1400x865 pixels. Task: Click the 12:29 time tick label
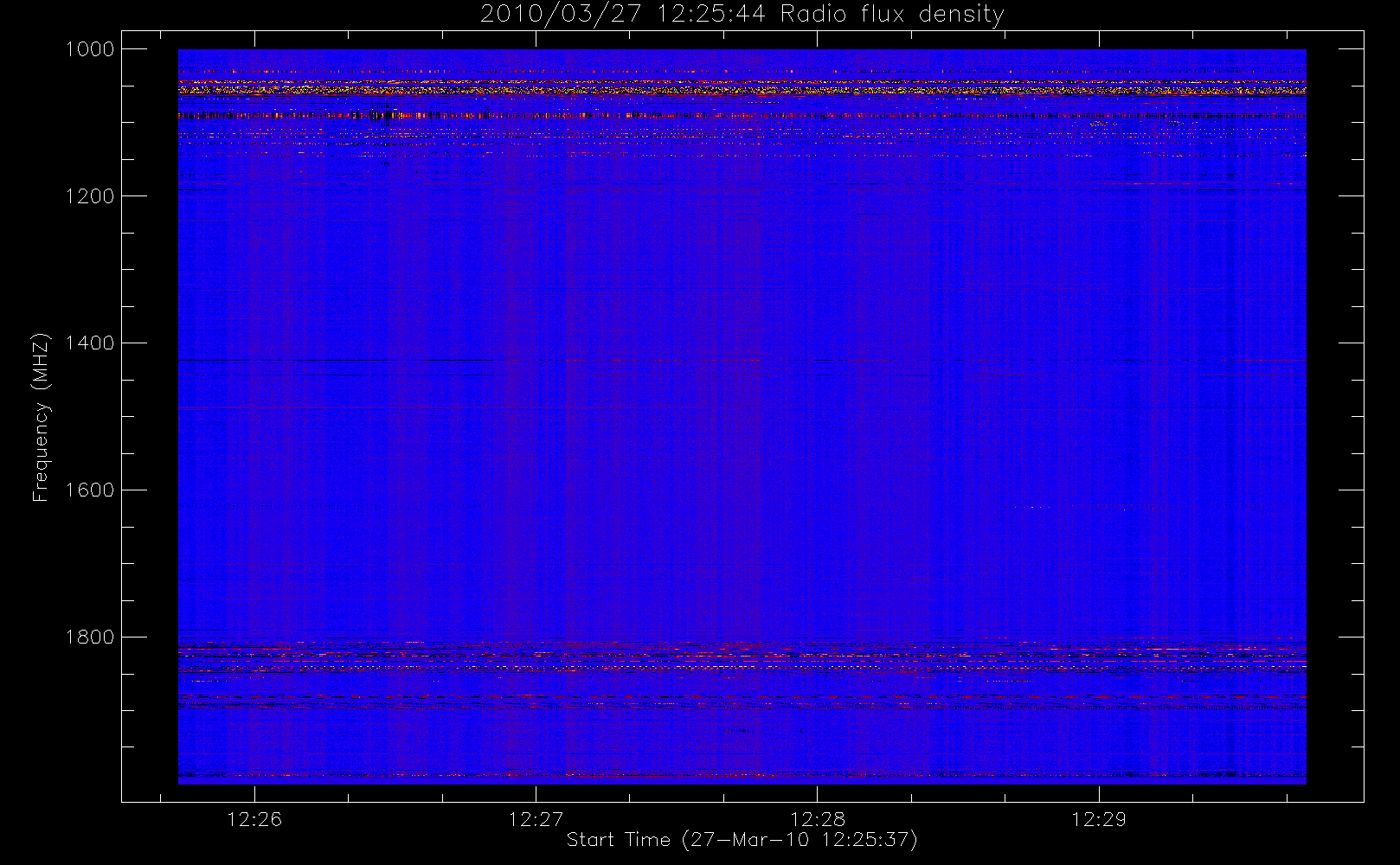point(1099,819)
